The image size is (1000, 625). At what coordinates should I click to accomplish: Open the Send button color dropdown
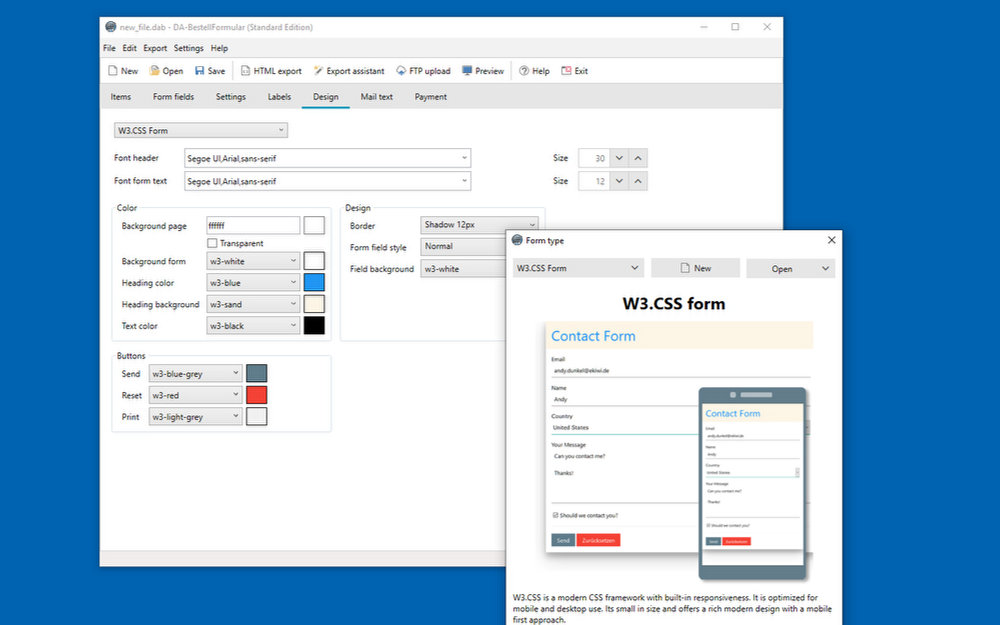pyautogui.click(x=195, y=373)
